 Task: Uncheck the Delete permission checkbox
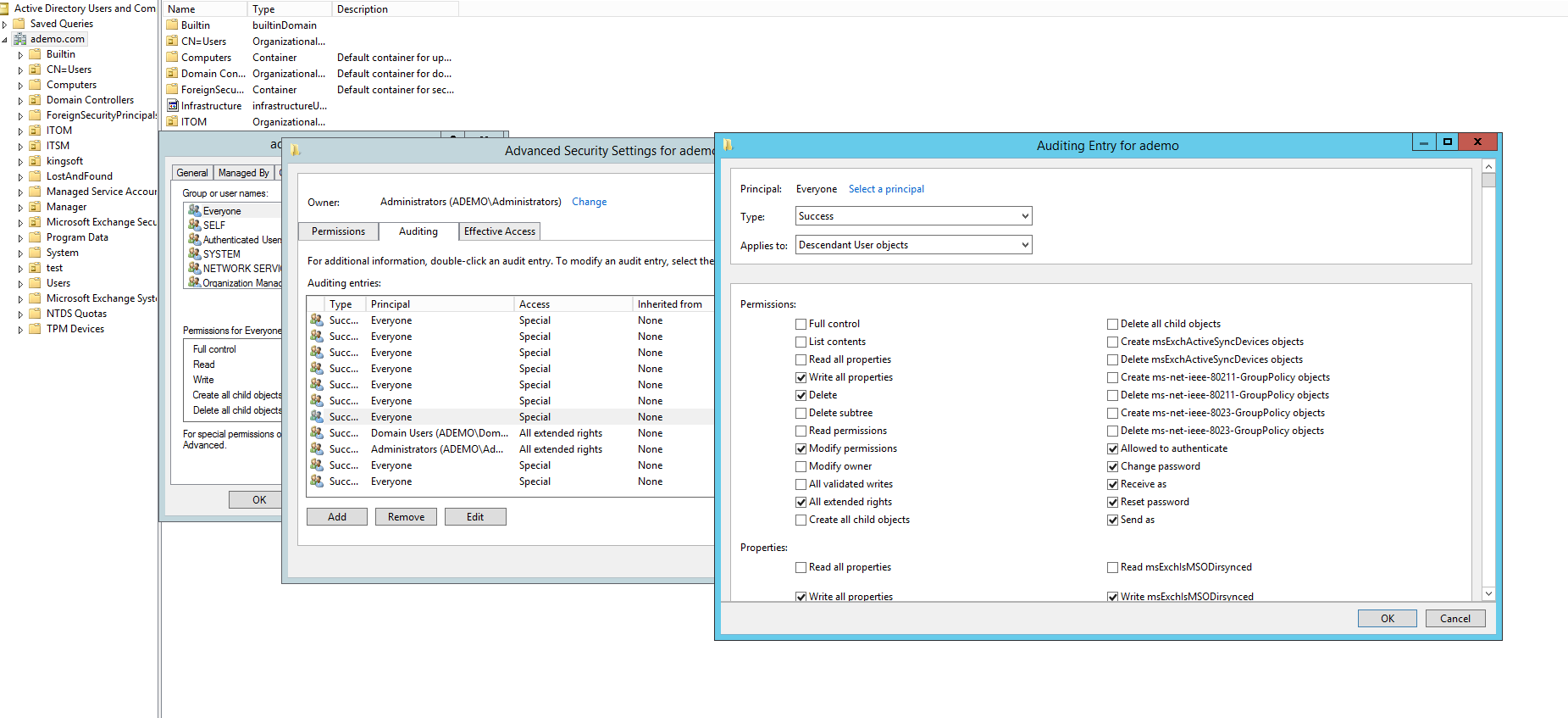click(801, 395)
